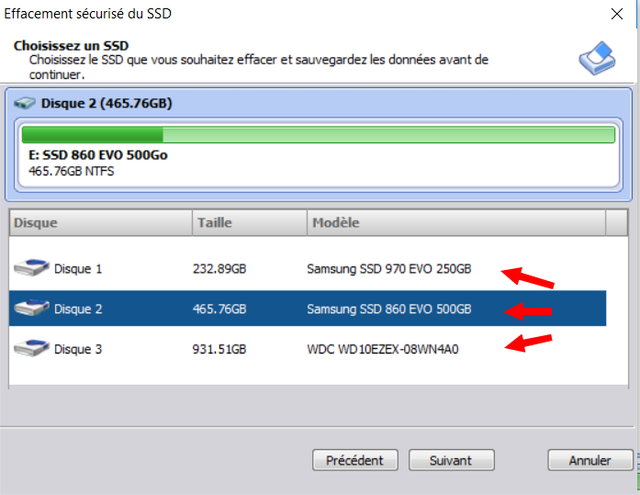Sort by the Taille column header
The width and height of the screenshot is (640, 495).
coord(249,222)
